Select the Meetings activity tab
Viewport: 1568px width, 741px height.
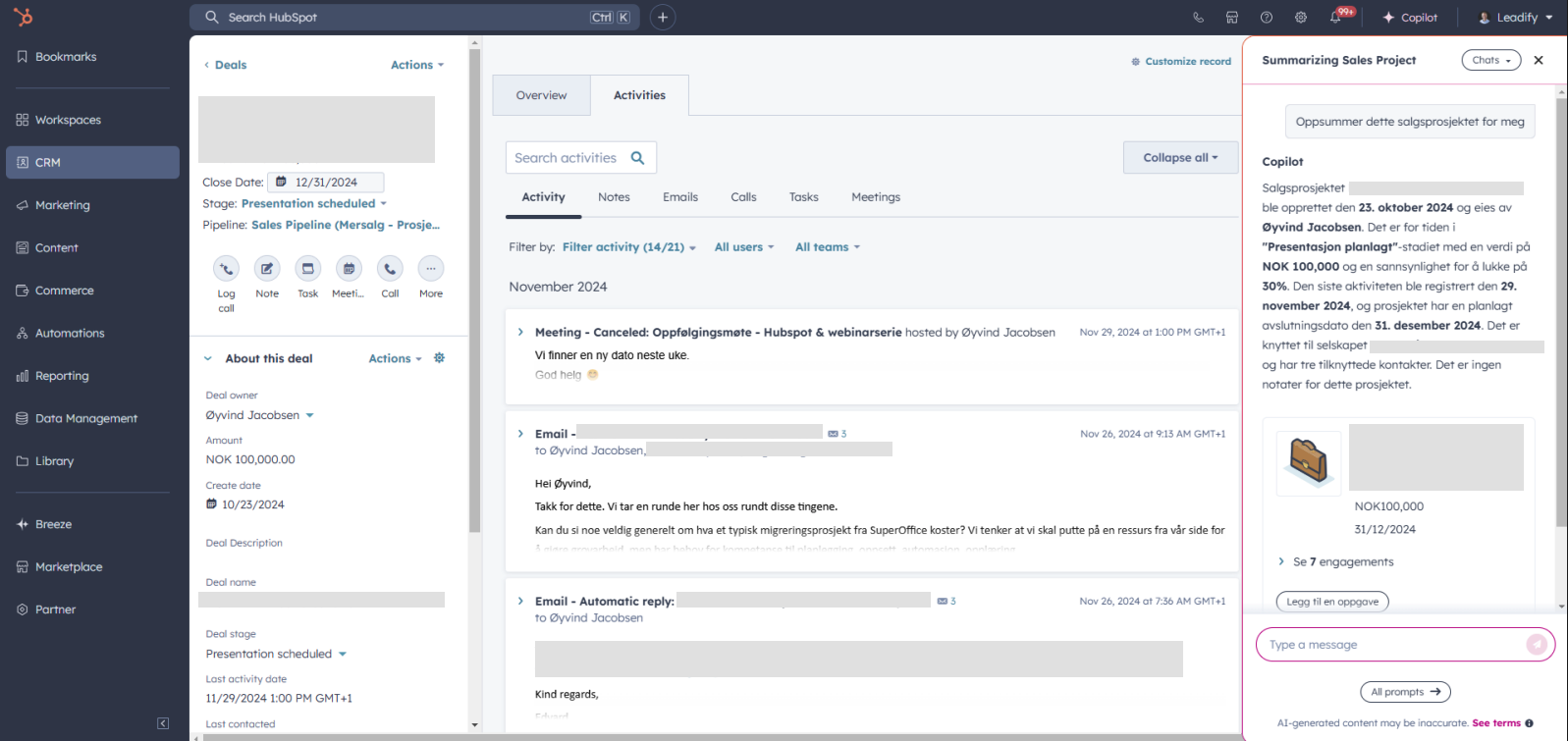point(876,197)
